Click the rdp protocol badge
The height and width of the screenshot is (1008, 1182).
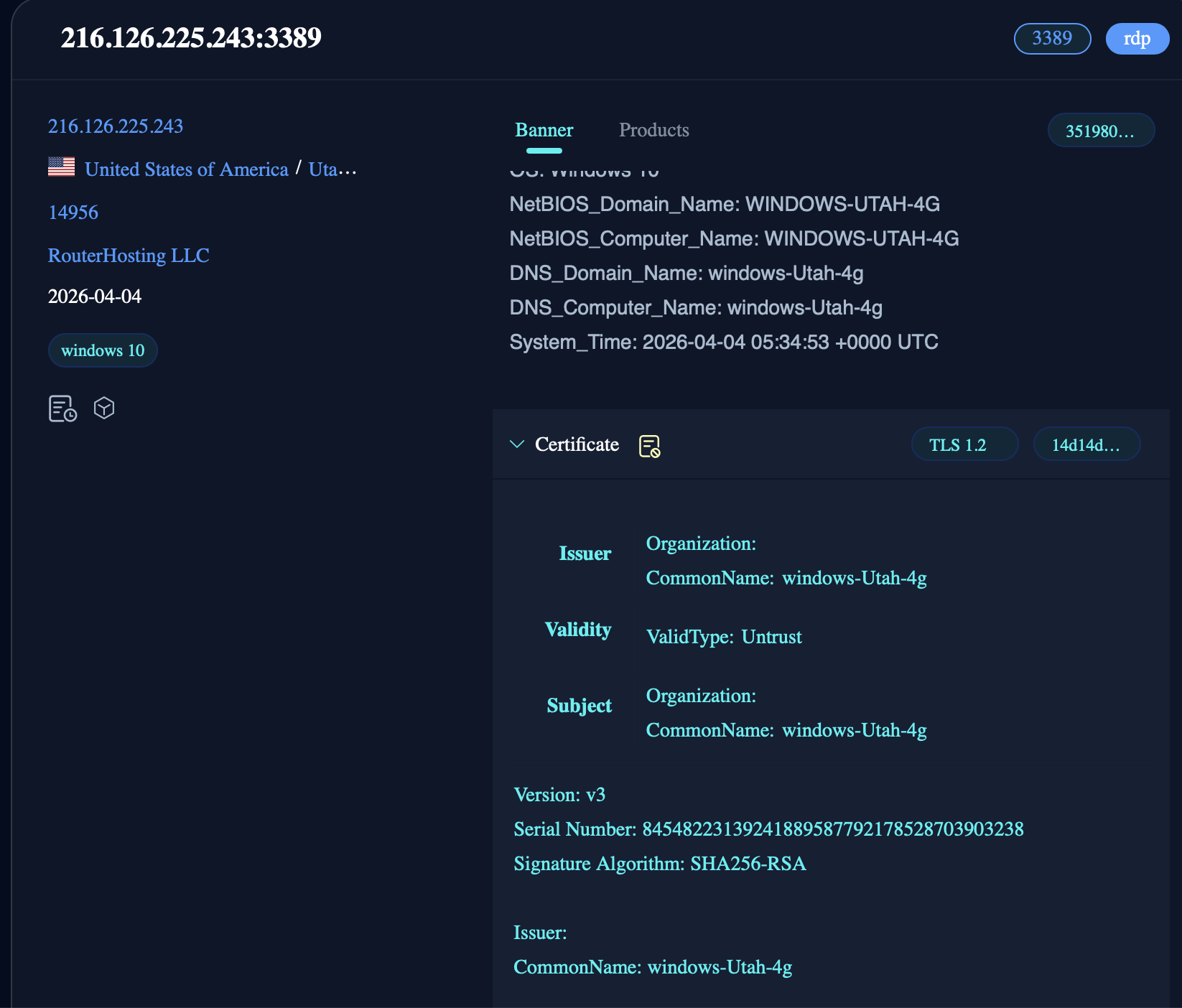(x=1137, y=38)
